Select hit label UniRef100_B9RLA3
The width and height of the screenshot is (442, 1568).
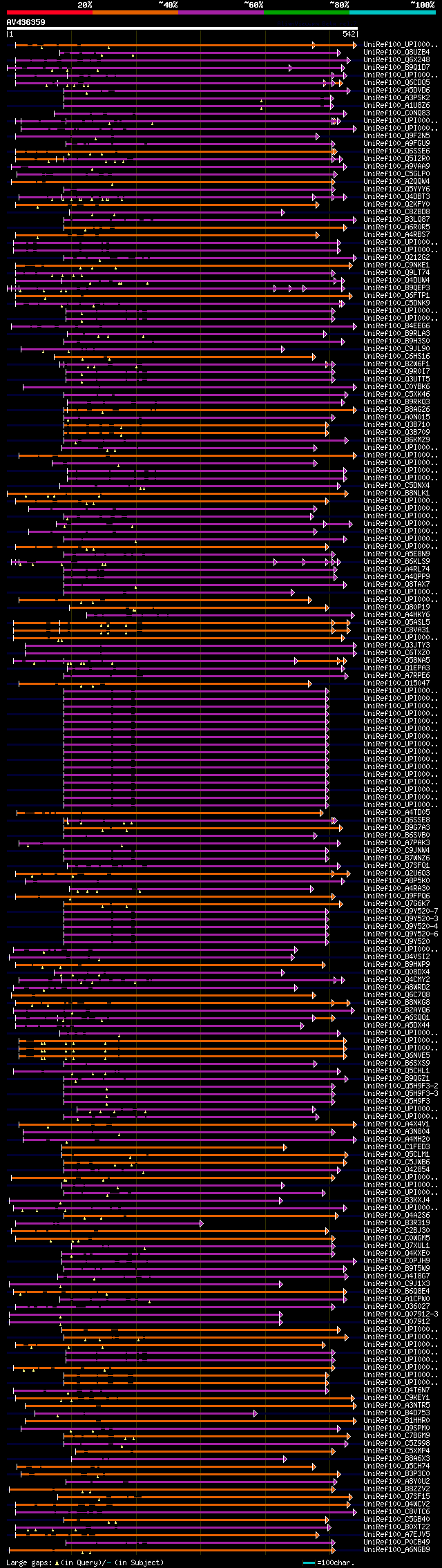(396, 334)
